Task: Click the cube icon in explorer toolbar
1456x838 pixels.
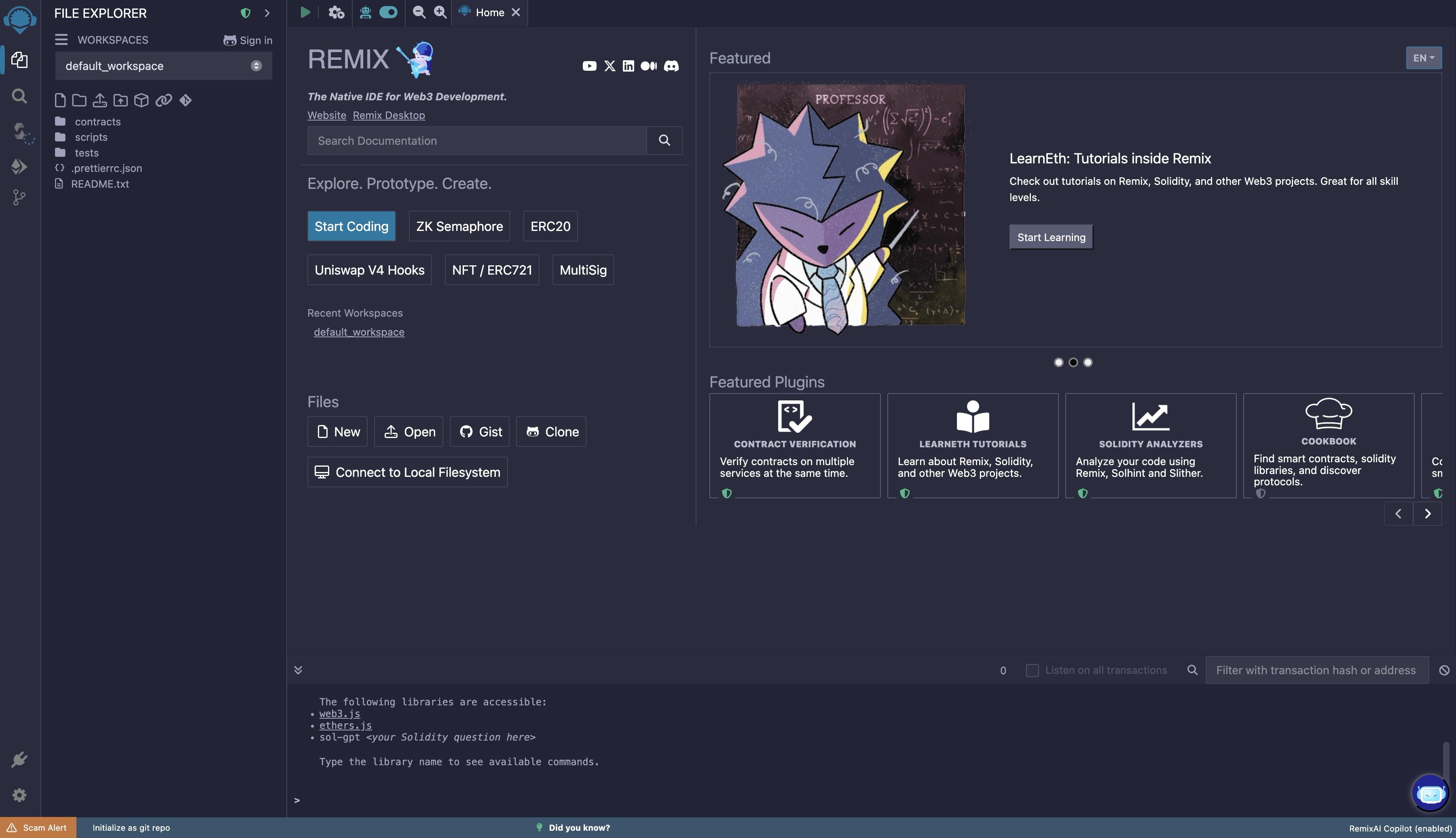Action: coord(141,100)
